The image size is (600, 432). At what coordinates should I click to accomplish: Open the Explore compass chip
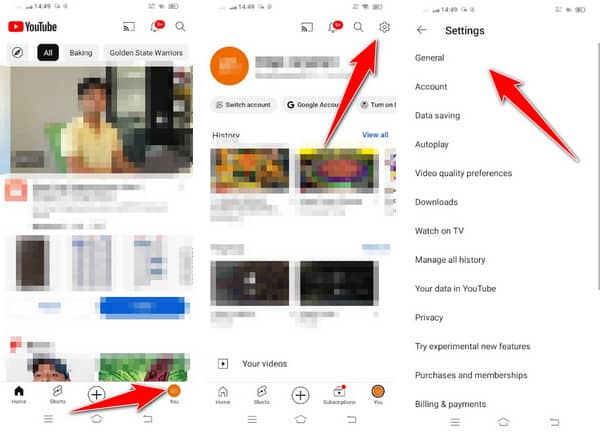[18, 52]
